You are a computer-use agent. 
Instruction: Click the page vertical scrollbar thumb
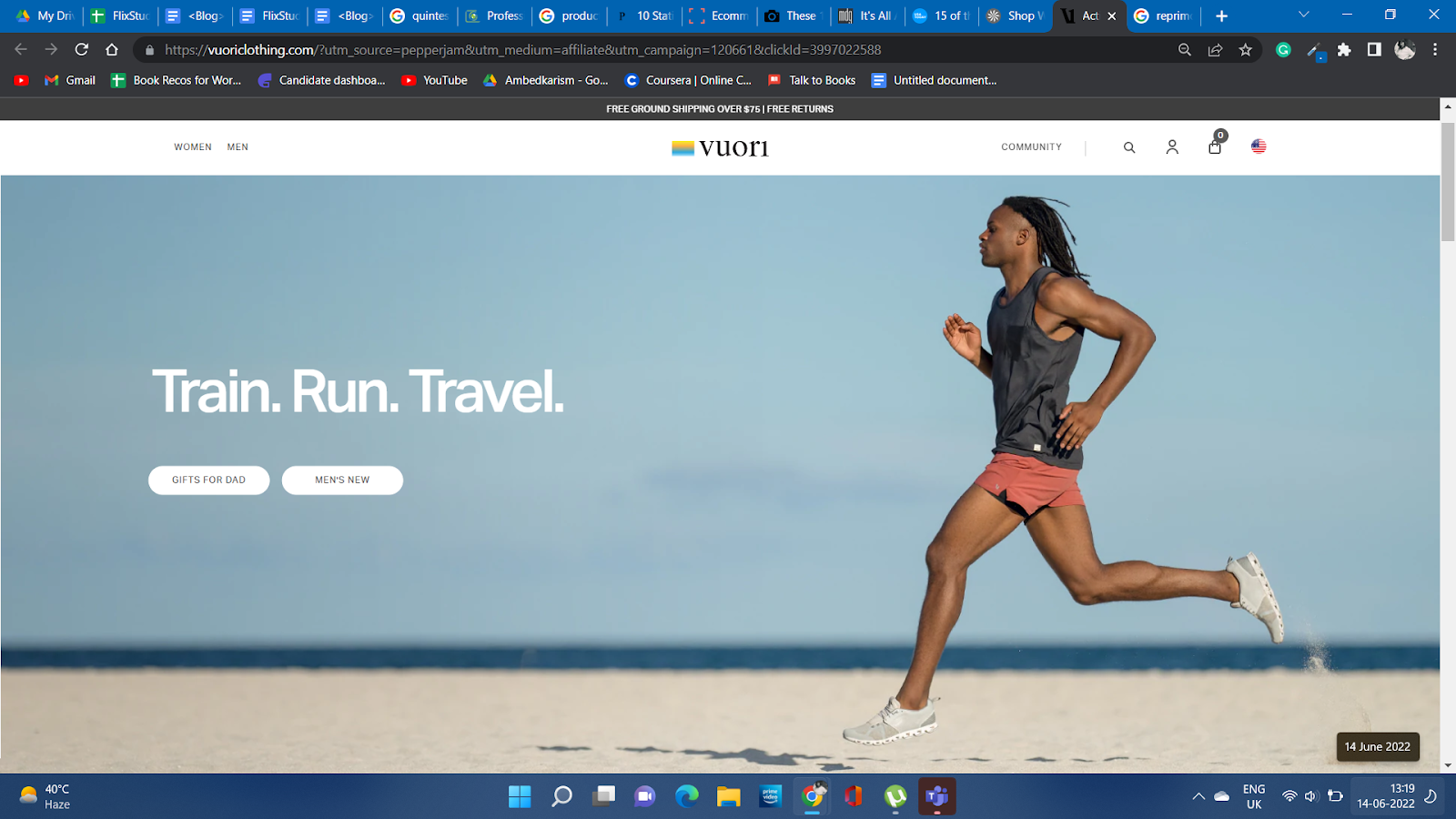pyautogui.click(x=1447, y=181)
